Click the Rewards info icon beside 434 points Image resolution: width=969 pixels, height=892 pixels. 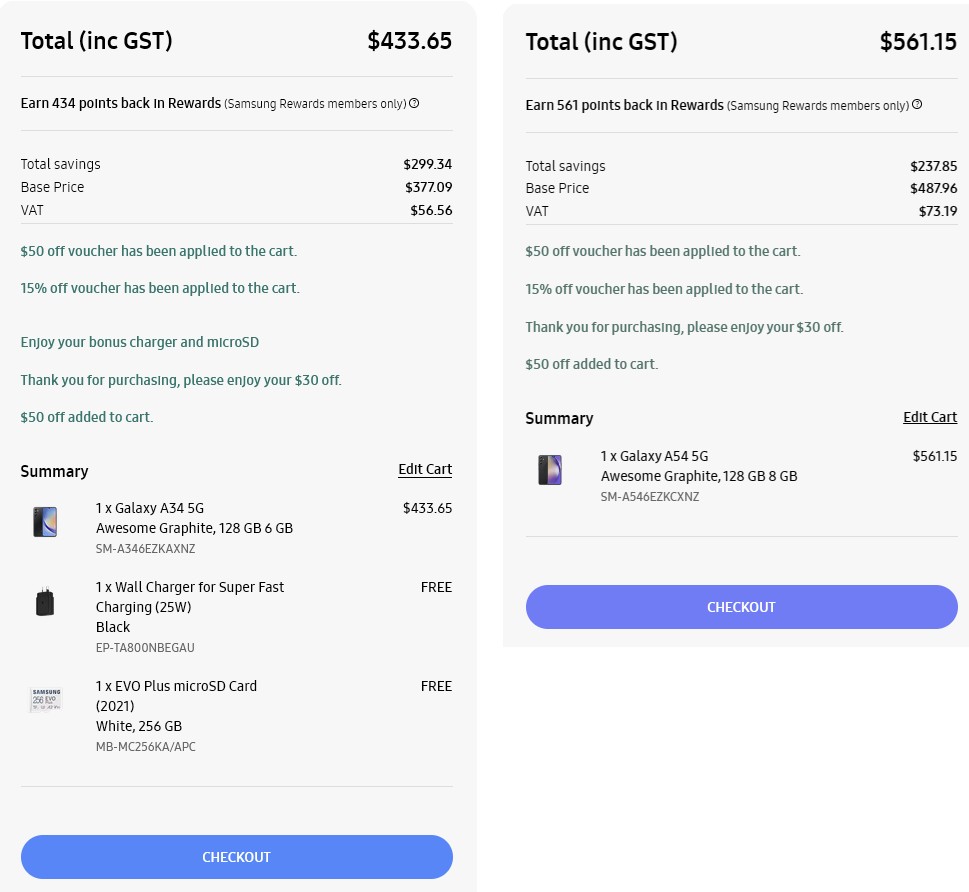point(414,103)
